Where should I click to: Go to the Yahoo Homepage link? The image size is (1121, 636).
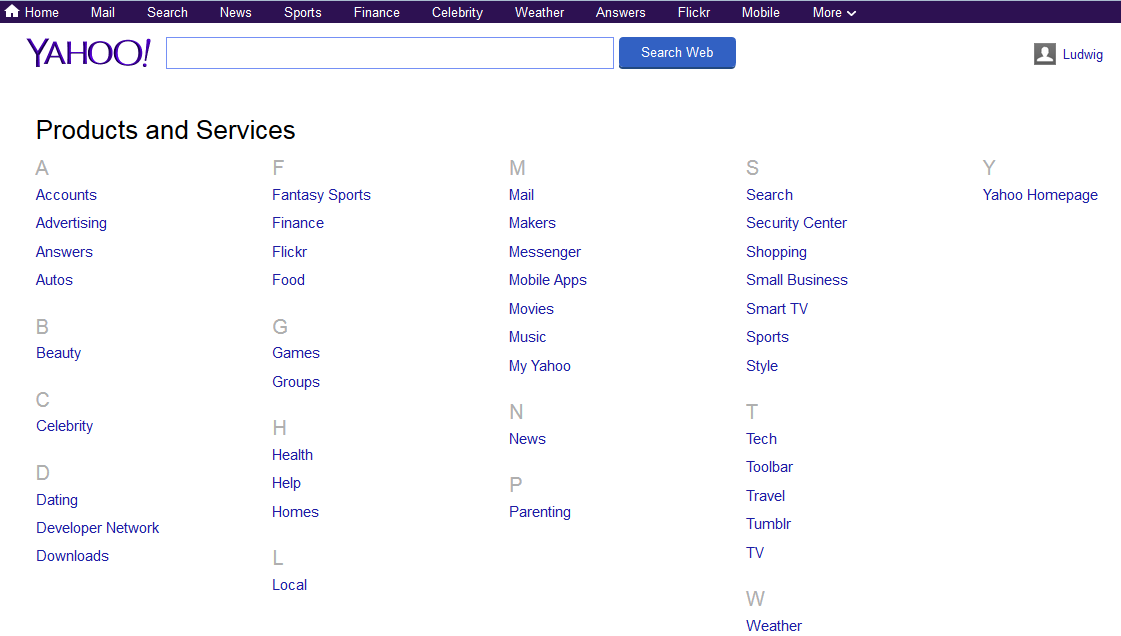1040,194
